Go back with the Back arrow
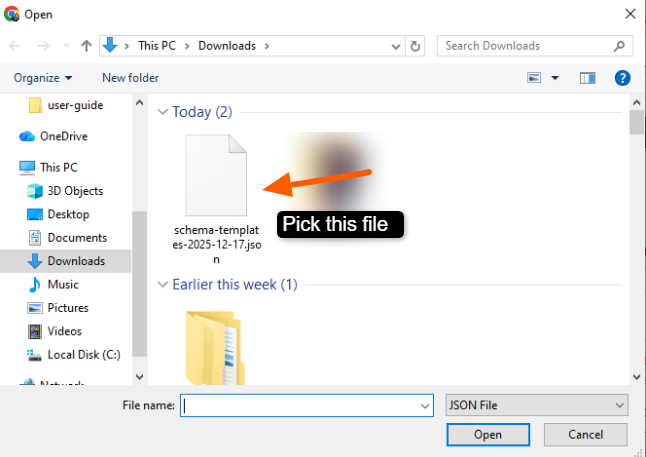Screen dimensions: 646x457 click(15, 46)
